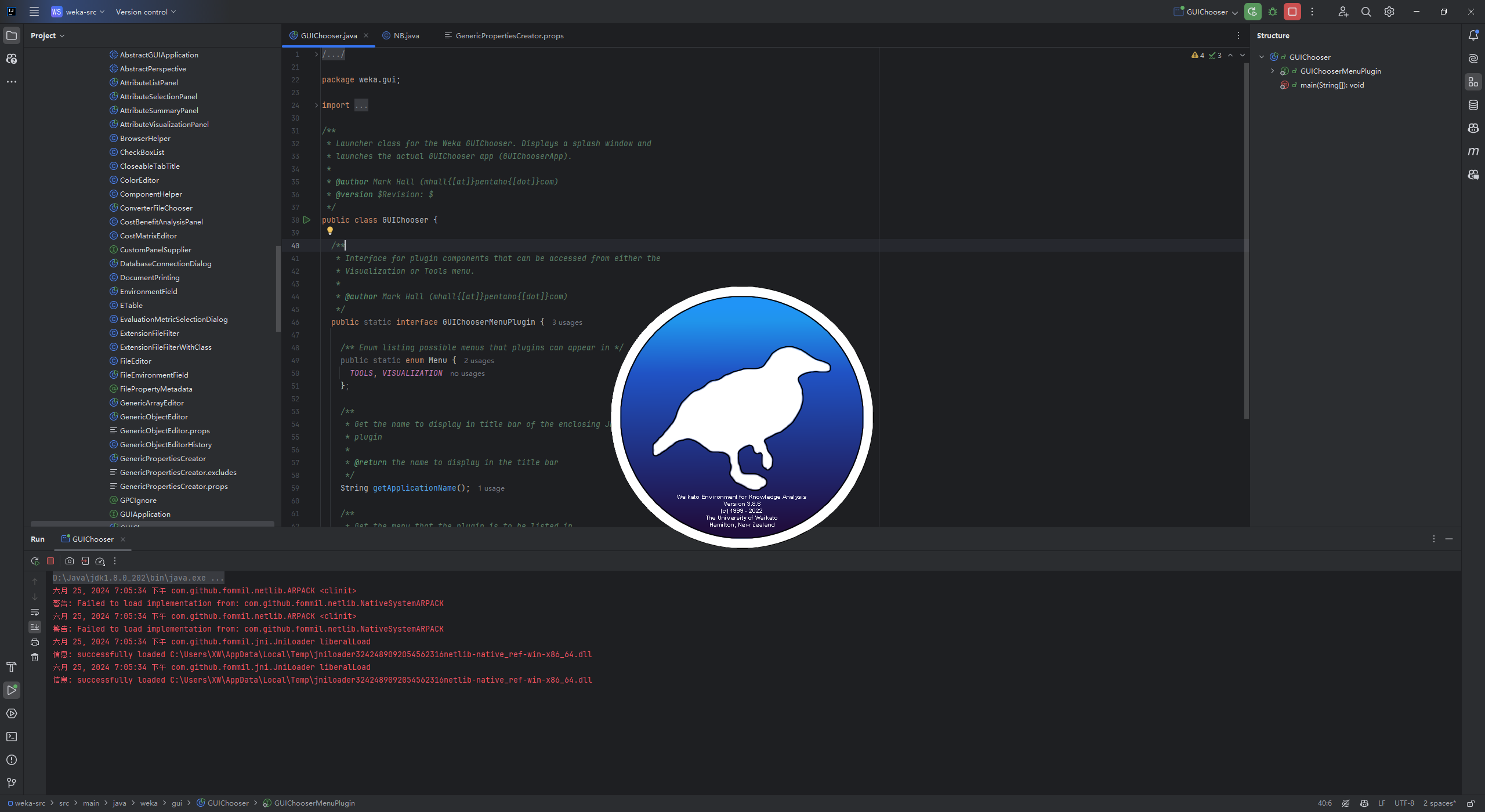Switch to NB.java editor tab
This screenshot has height=812, width=1485.
point(401,35)
